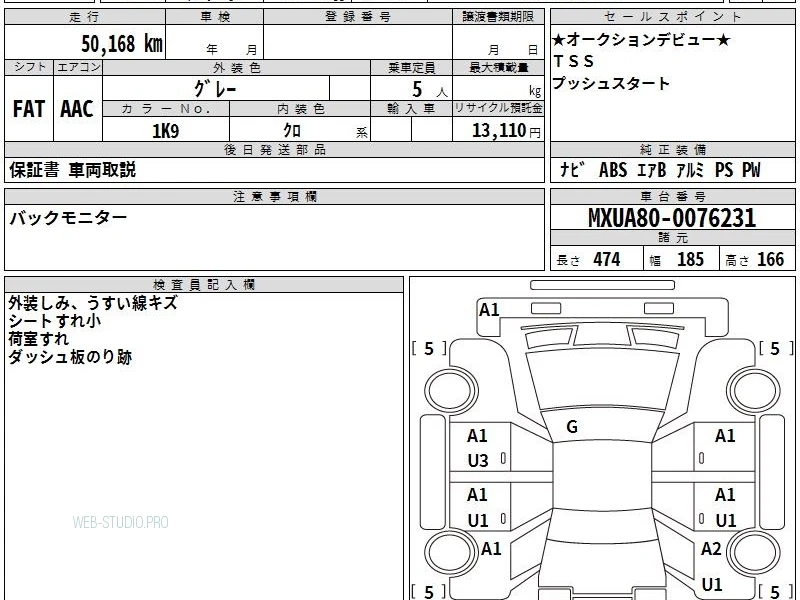
Task: Select the アルミ equipment item
Action: pyautogui.click(x=690, y=170)
